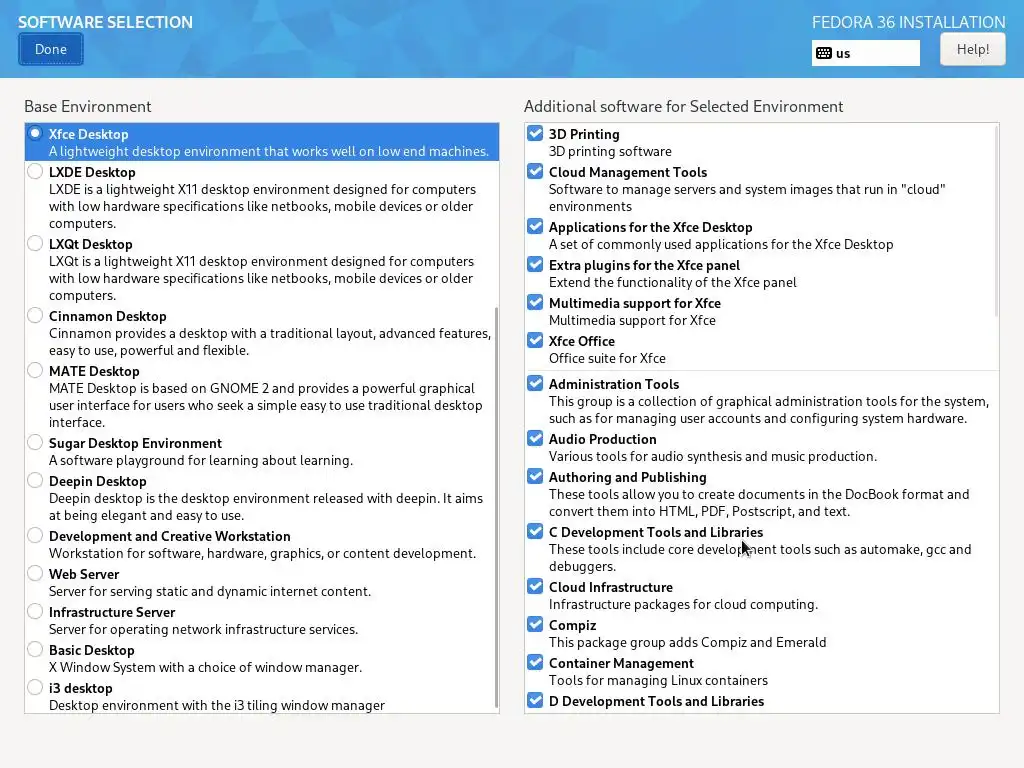Uncheck Xfce Office checkbox
This screenshot has height=768, width=1024.
pyautogui.click(x=535, y=340)
